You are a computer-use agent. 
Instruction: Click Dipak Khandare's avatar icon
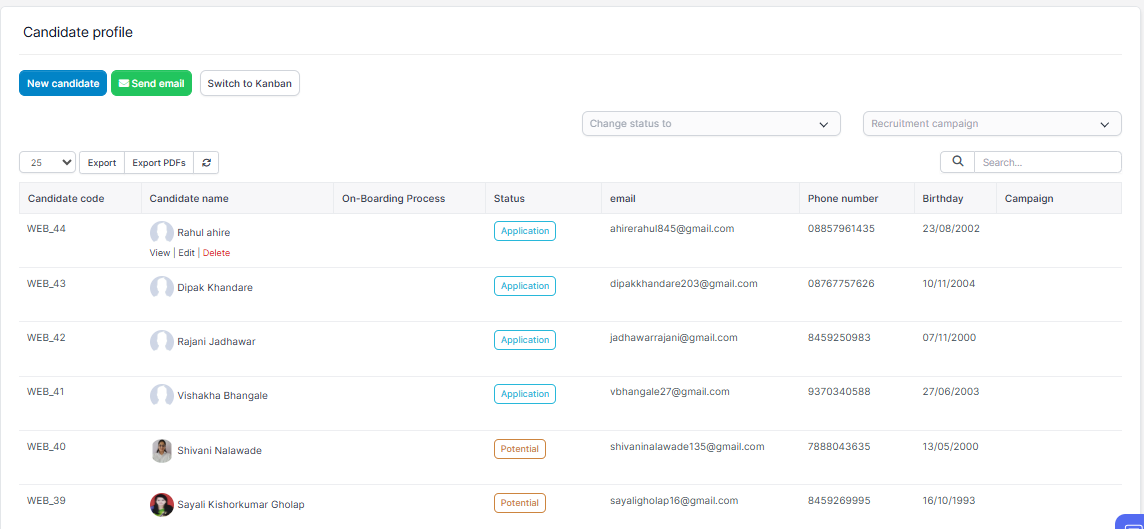tap(161, 288)
